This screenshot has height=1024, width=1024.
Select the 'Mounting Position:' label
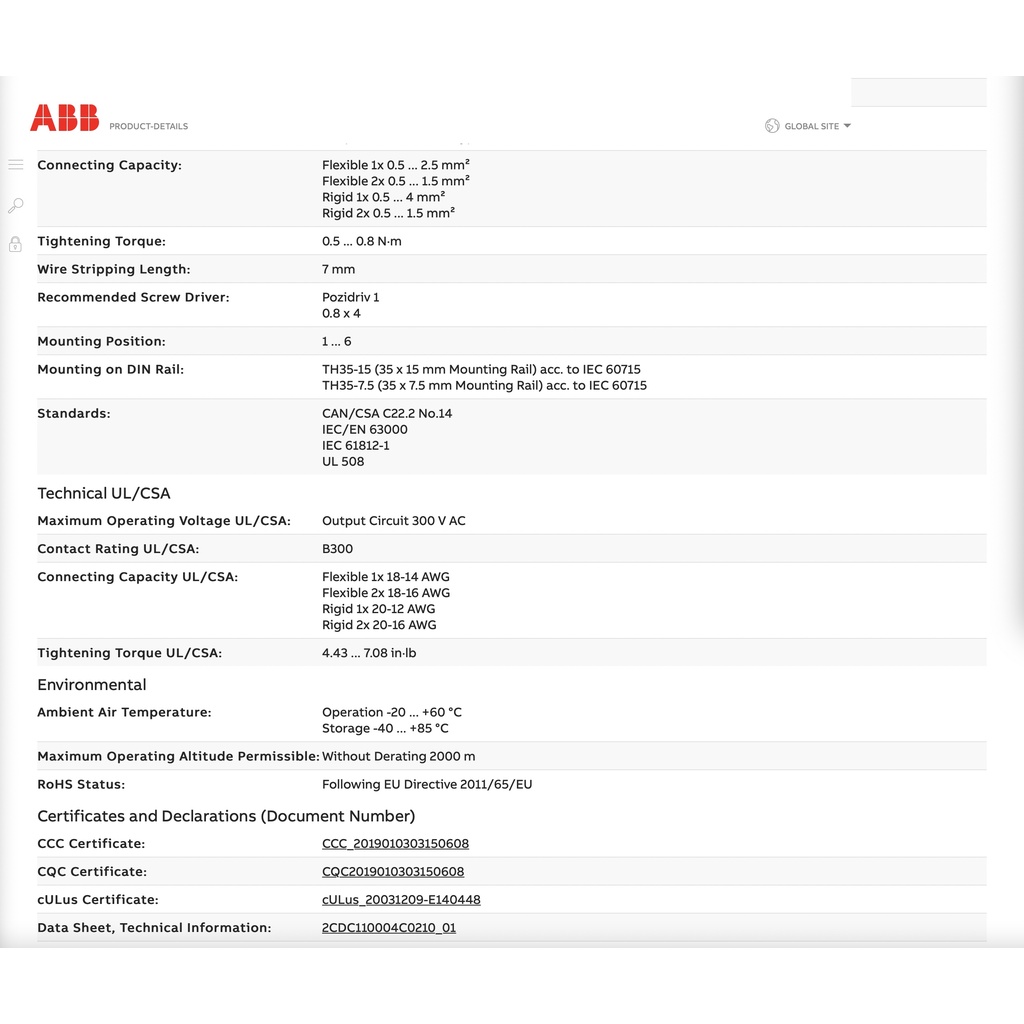click(x=101, y=341)
